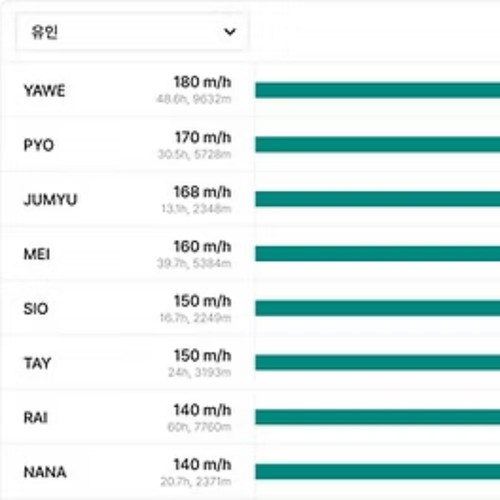Open the 유입 dropdown menu
Screen dimensions: 500x500
click(x=132, y=32)
